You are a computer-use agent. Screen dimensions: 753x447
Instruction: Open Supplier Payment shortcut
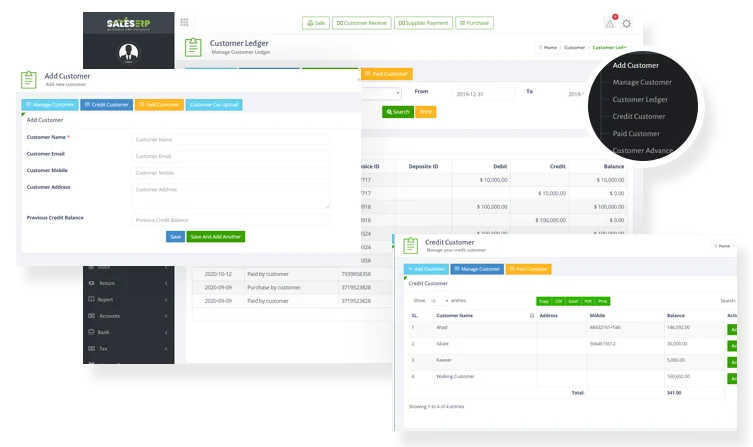pos(423,23)
